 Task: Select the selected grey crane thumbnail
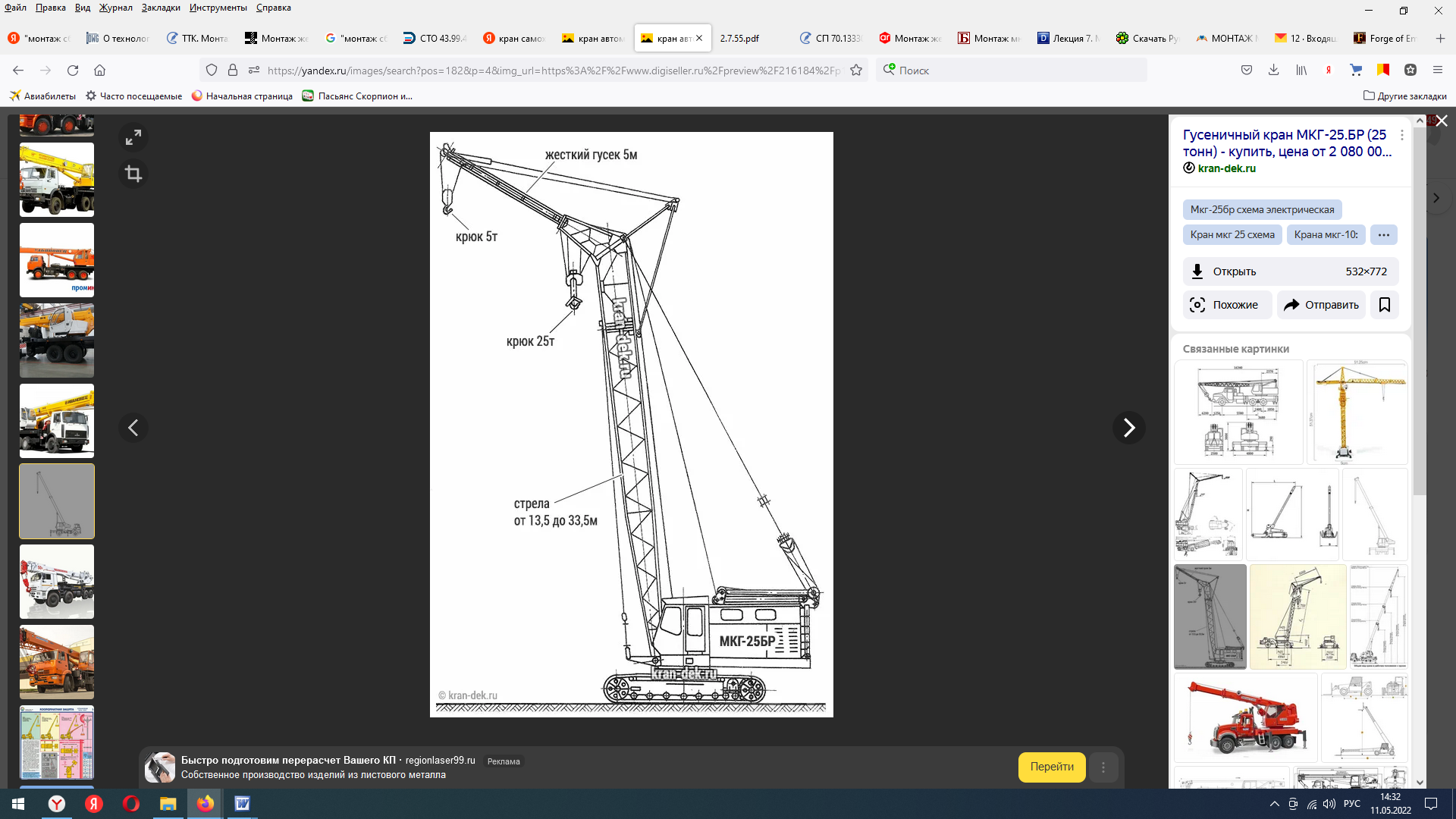point(57,501)
